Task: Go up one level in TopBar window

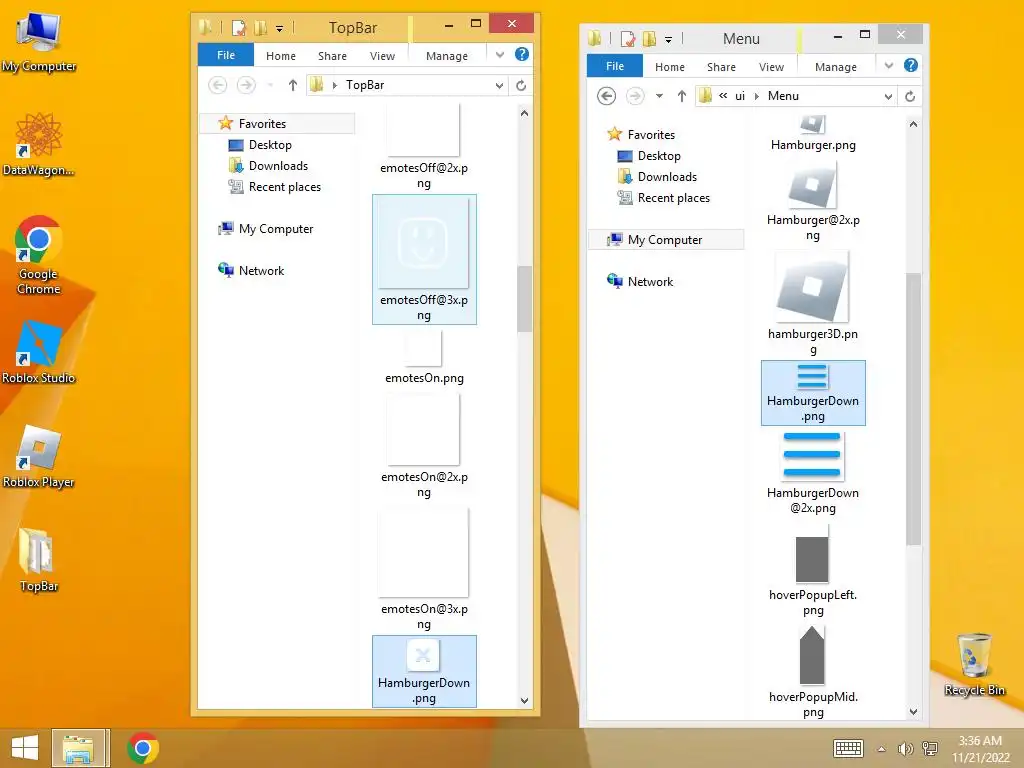Action: [x=293, y=85]
